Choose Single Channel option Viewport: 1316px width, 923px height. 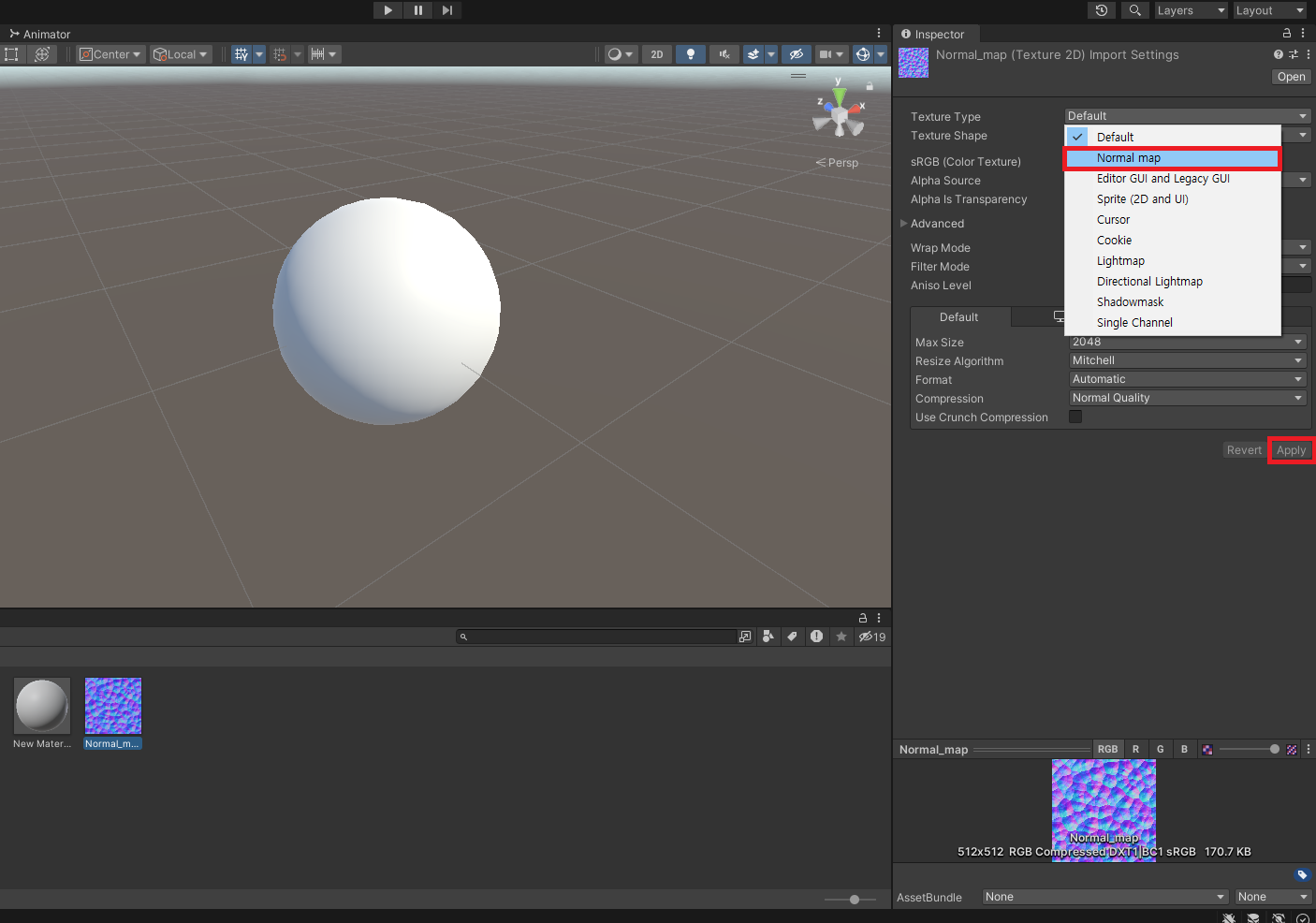(x=1172, y=323)
